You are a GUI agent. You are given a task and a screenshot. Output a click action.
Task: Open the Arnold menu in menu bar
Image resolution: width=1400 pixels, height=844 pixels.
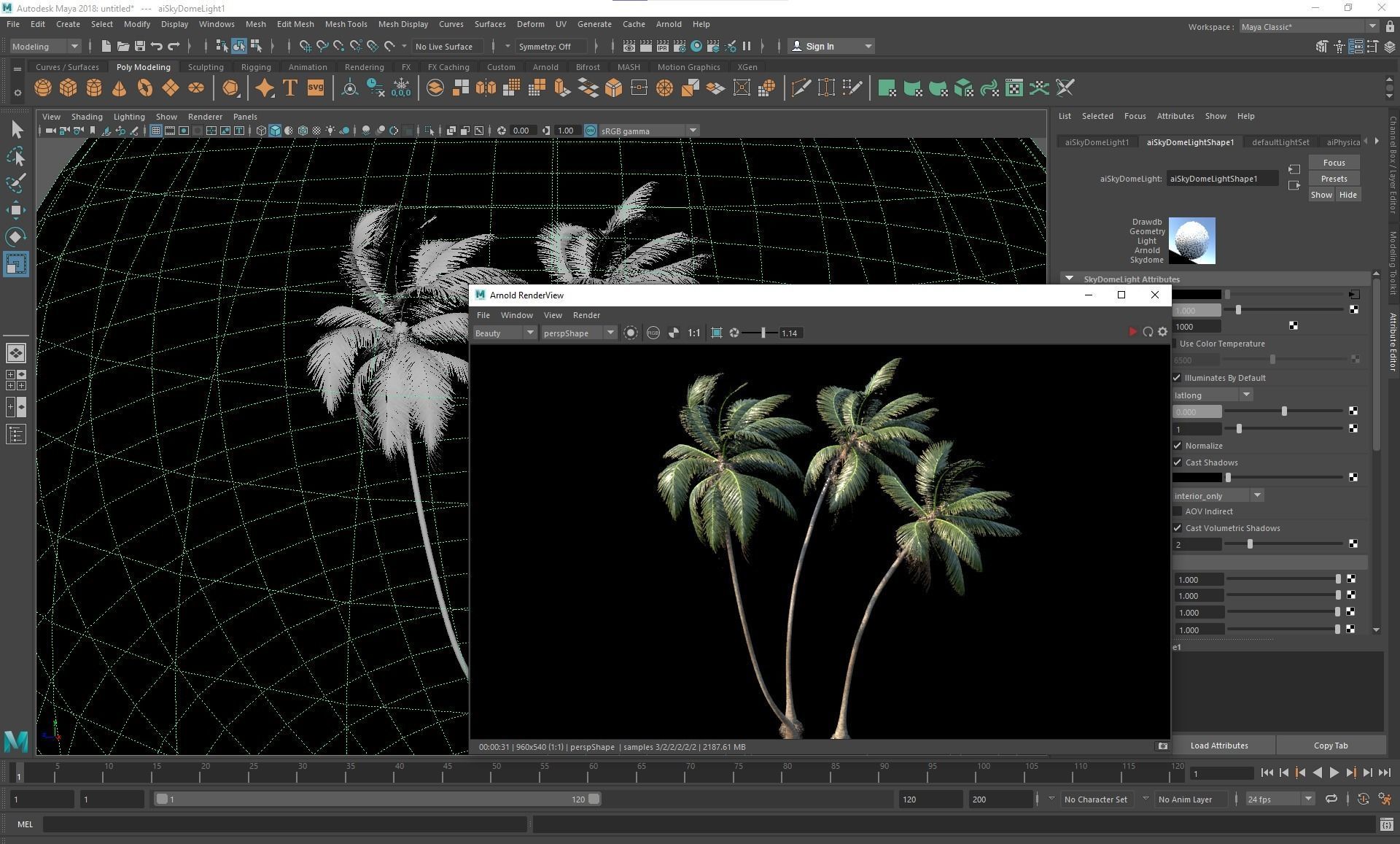(x=668, y=24)
